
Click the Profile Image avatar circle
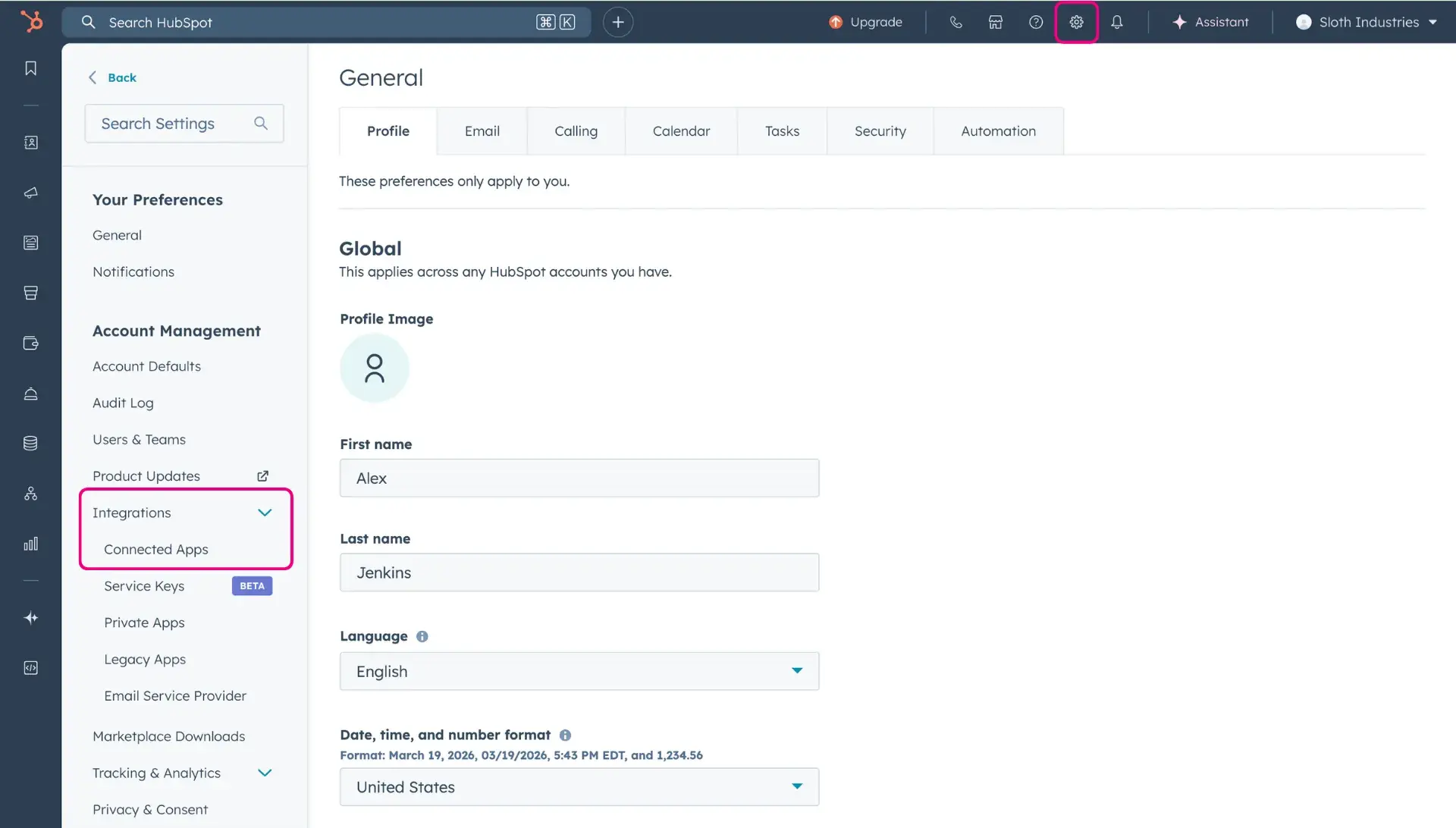coord(374,368)
